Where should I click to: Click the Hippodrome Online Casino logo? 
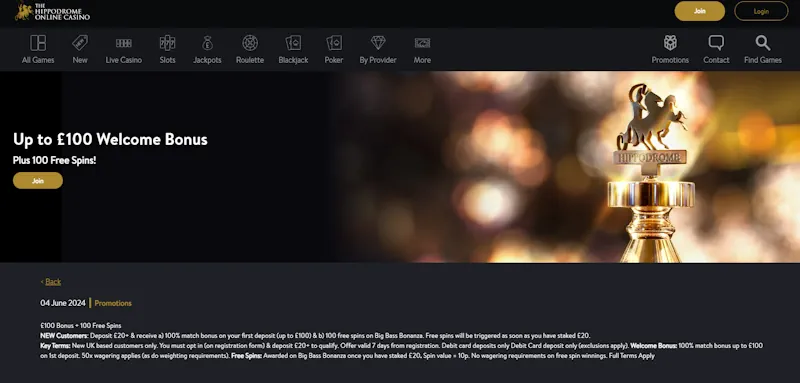tap(52, 11)
